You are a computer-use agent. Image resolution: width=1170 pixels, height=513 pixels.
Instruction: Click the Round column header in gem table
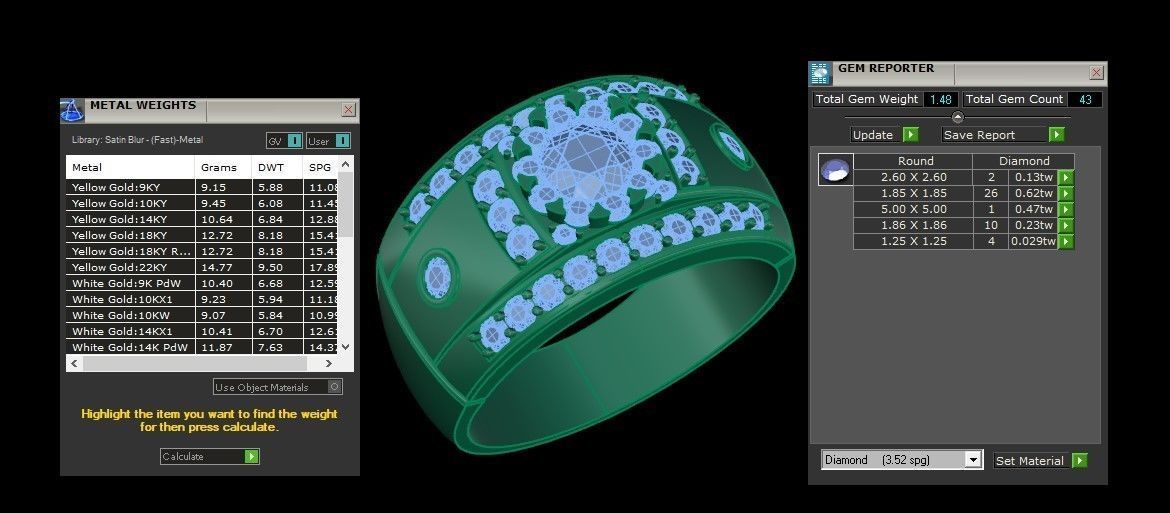tap(913, 161)
